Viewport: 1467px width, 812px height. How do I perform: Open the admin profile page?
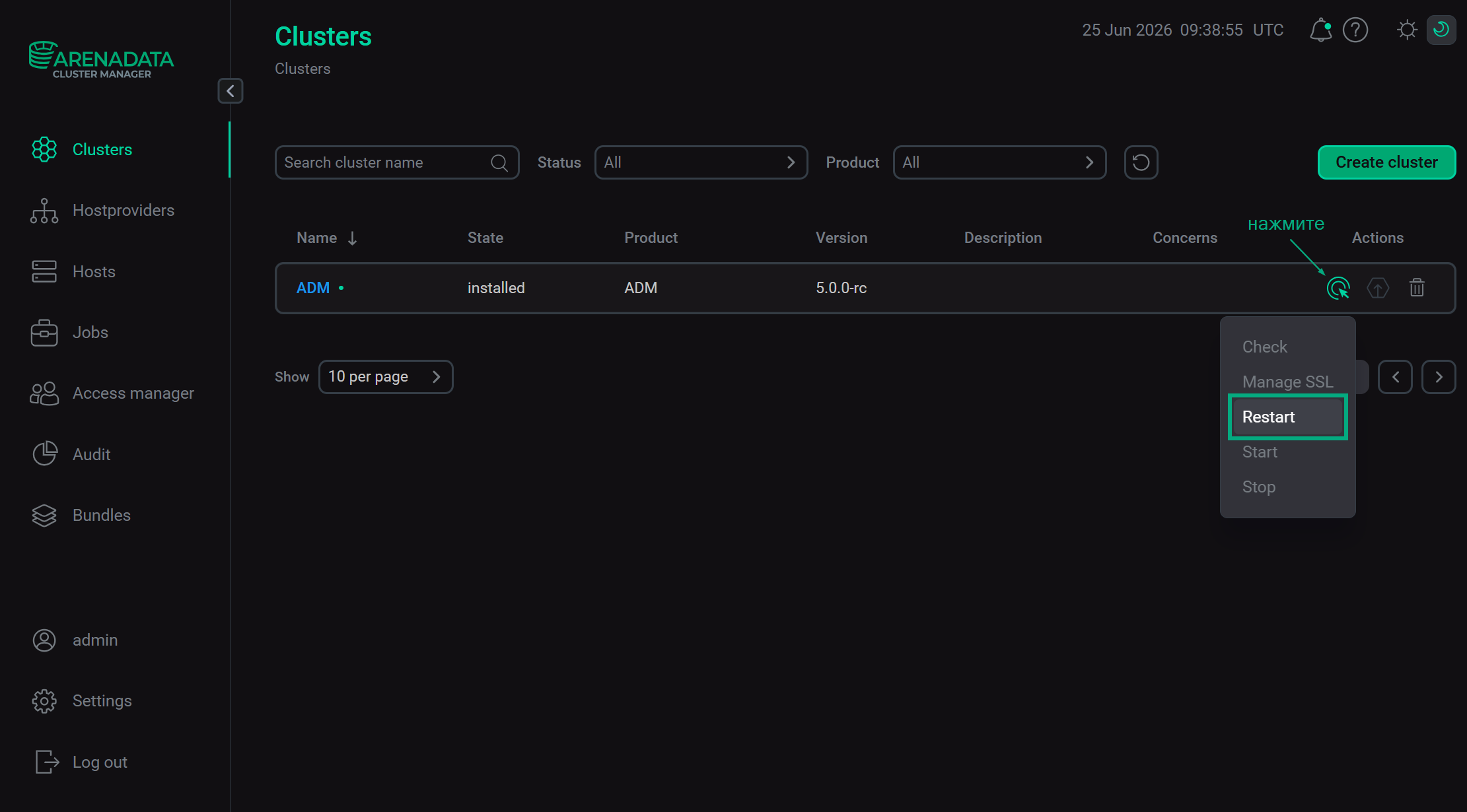[x=95, y=640]
